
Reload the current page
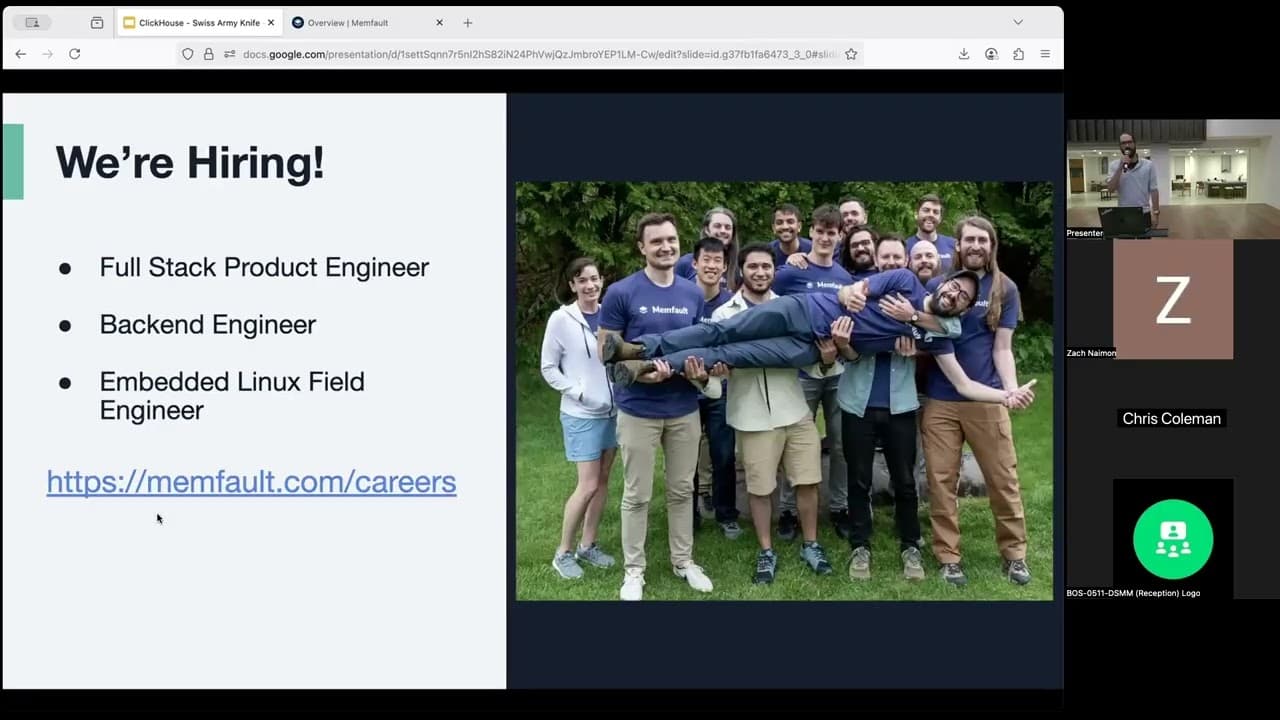tap(74, 54)
